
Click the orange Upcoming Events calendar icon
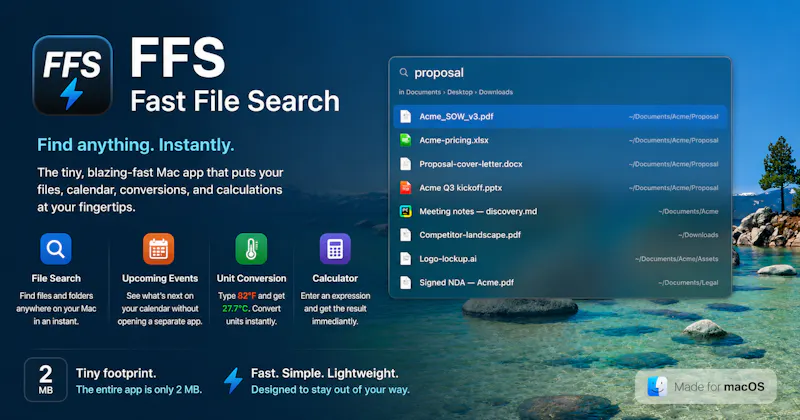pyautogui.click(x=158, y=249)
